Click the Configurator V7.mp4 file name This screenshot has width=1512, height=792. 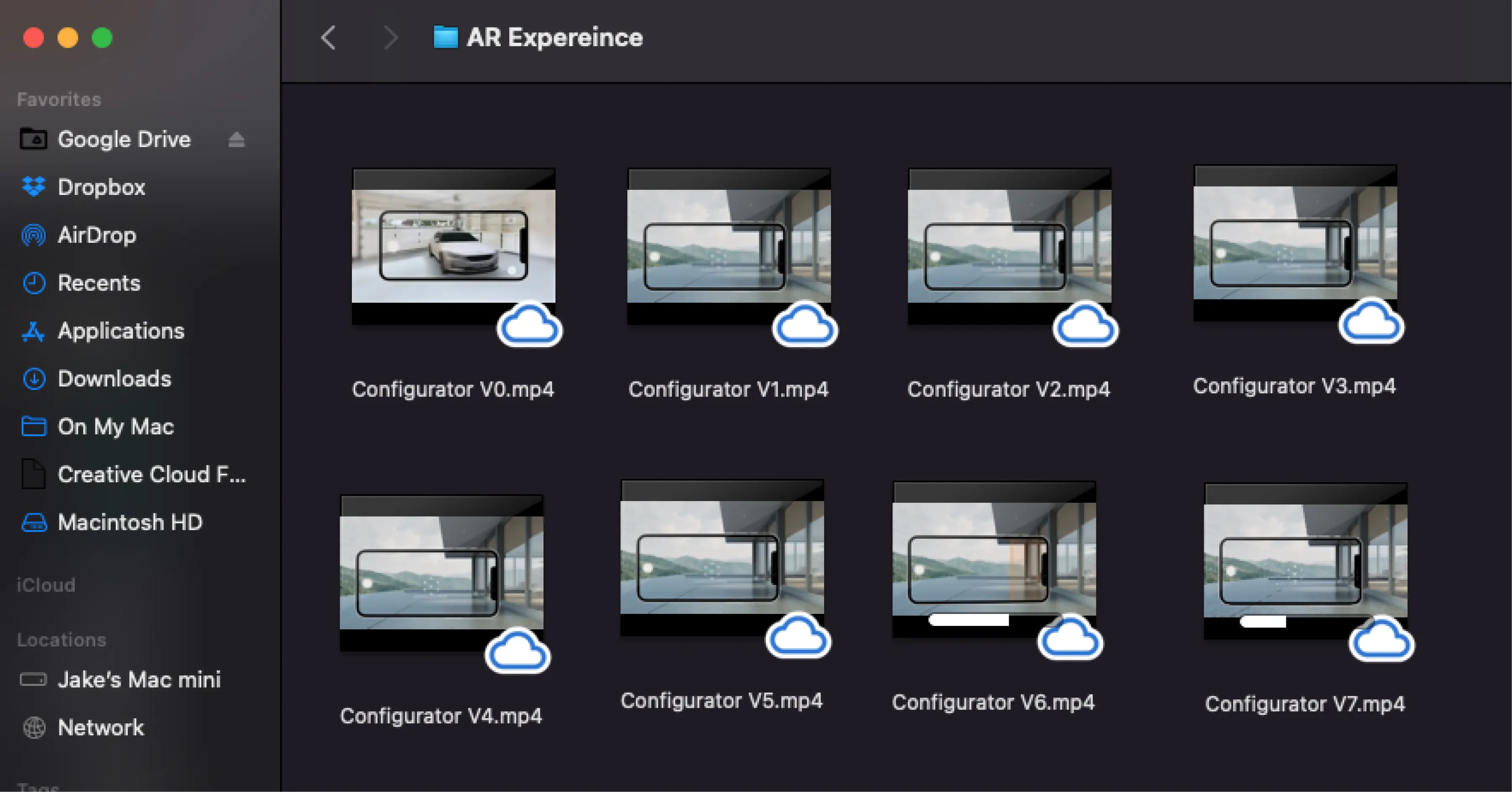(x=1305, y=704)
